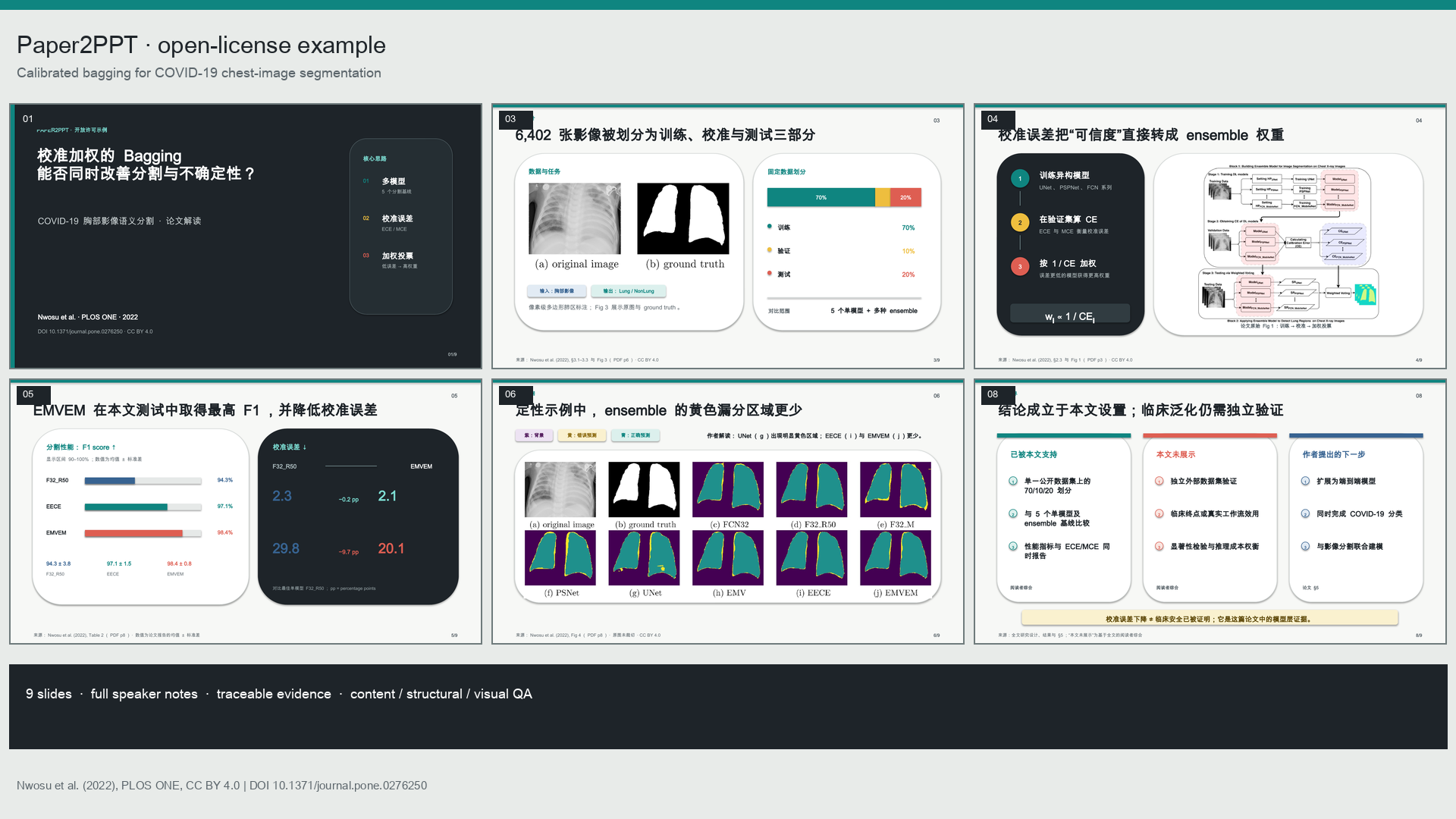Click the ensemble pipeline flowchart diagram
1456x819 pixels.
click(x=1288, y=244)
